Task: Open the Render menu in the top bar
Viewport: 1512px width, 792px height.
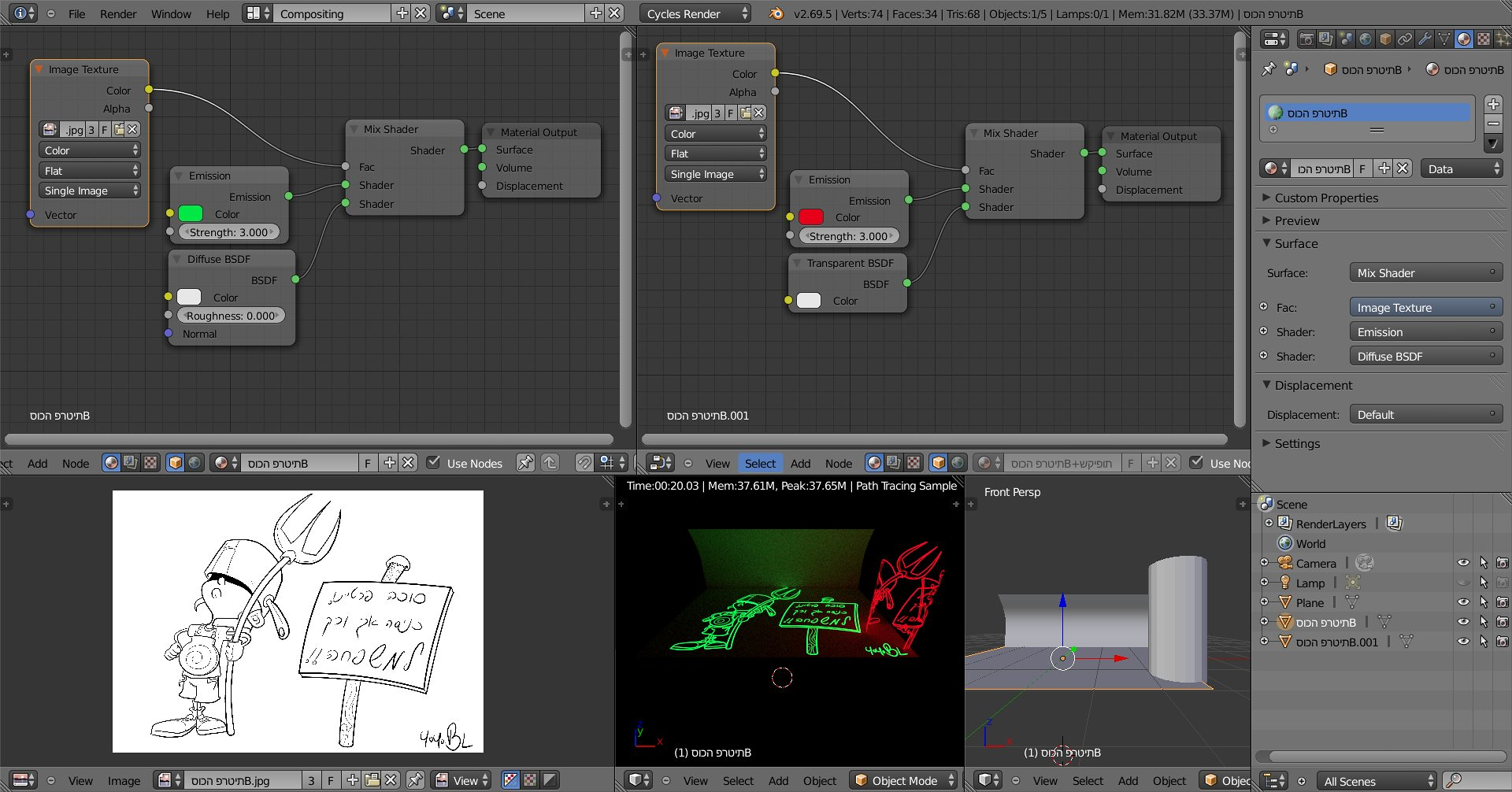Action: (118, 13)
